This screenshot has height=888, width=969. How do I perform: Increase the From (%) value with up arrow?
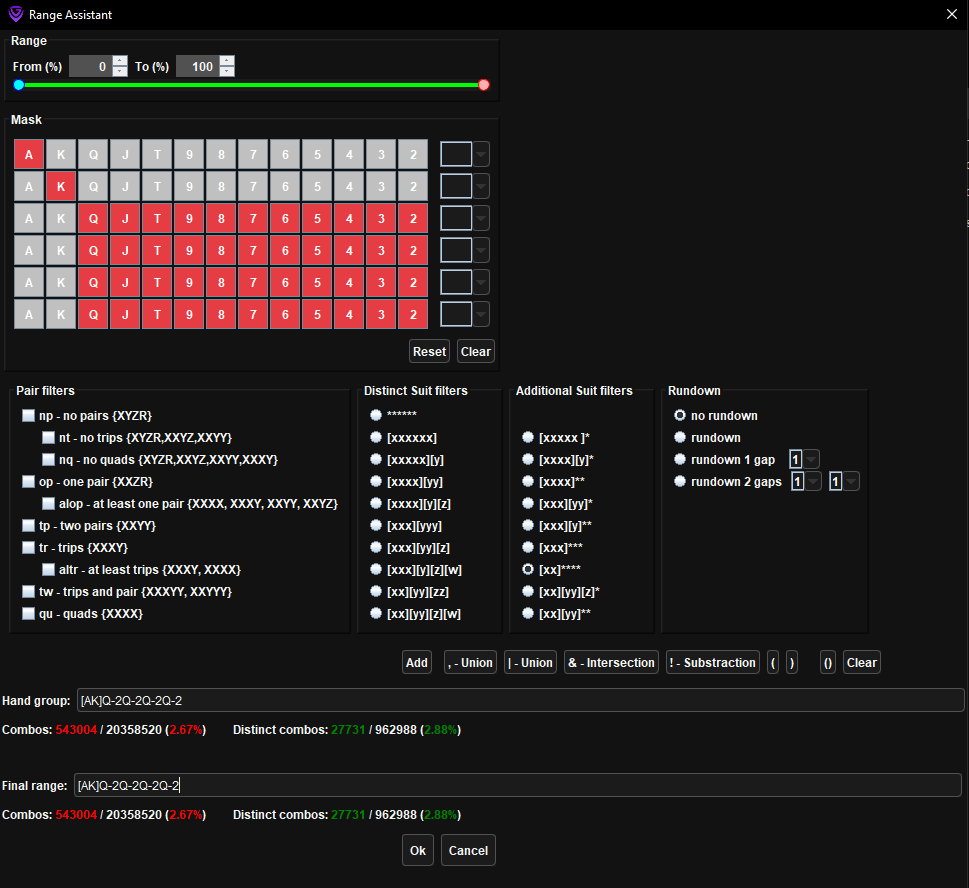pos(120,61)
